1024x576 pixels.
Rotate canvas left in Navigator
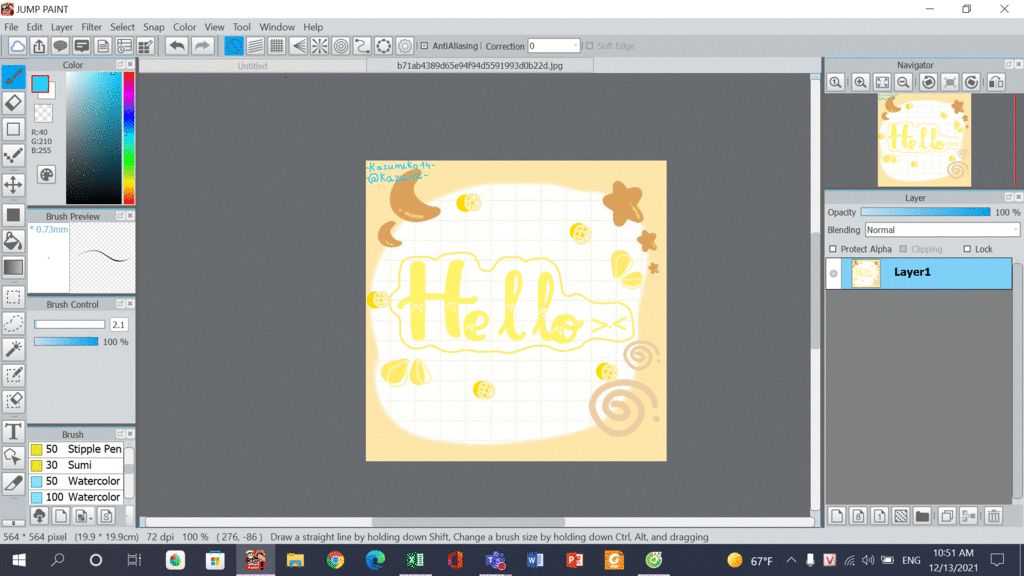click(928, 82)
